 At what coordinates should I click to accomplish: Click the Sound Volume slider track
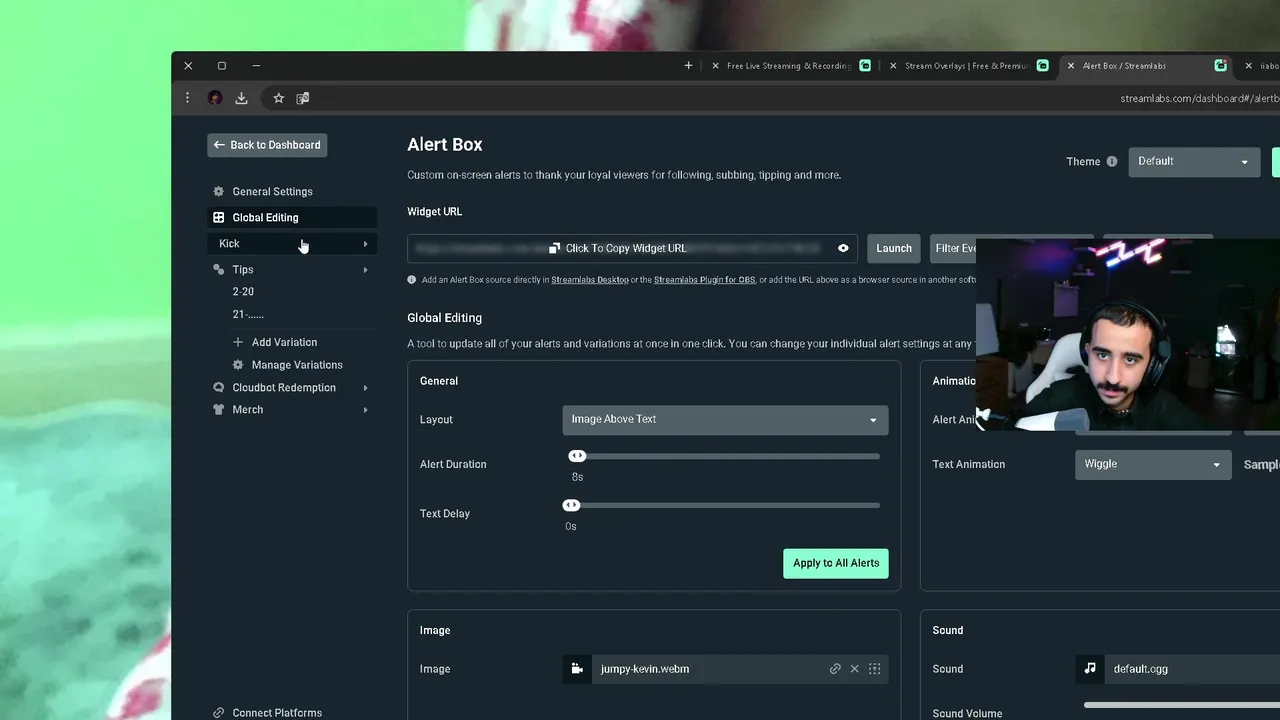point(1182,705)
